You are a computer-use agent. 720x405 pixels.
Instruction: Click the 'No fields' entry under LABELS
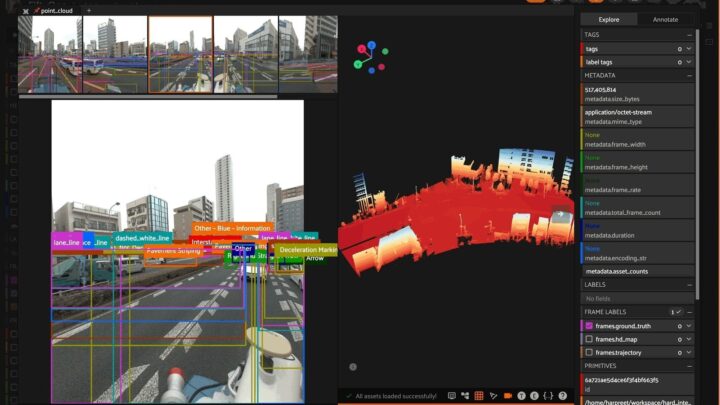[638, 298]
